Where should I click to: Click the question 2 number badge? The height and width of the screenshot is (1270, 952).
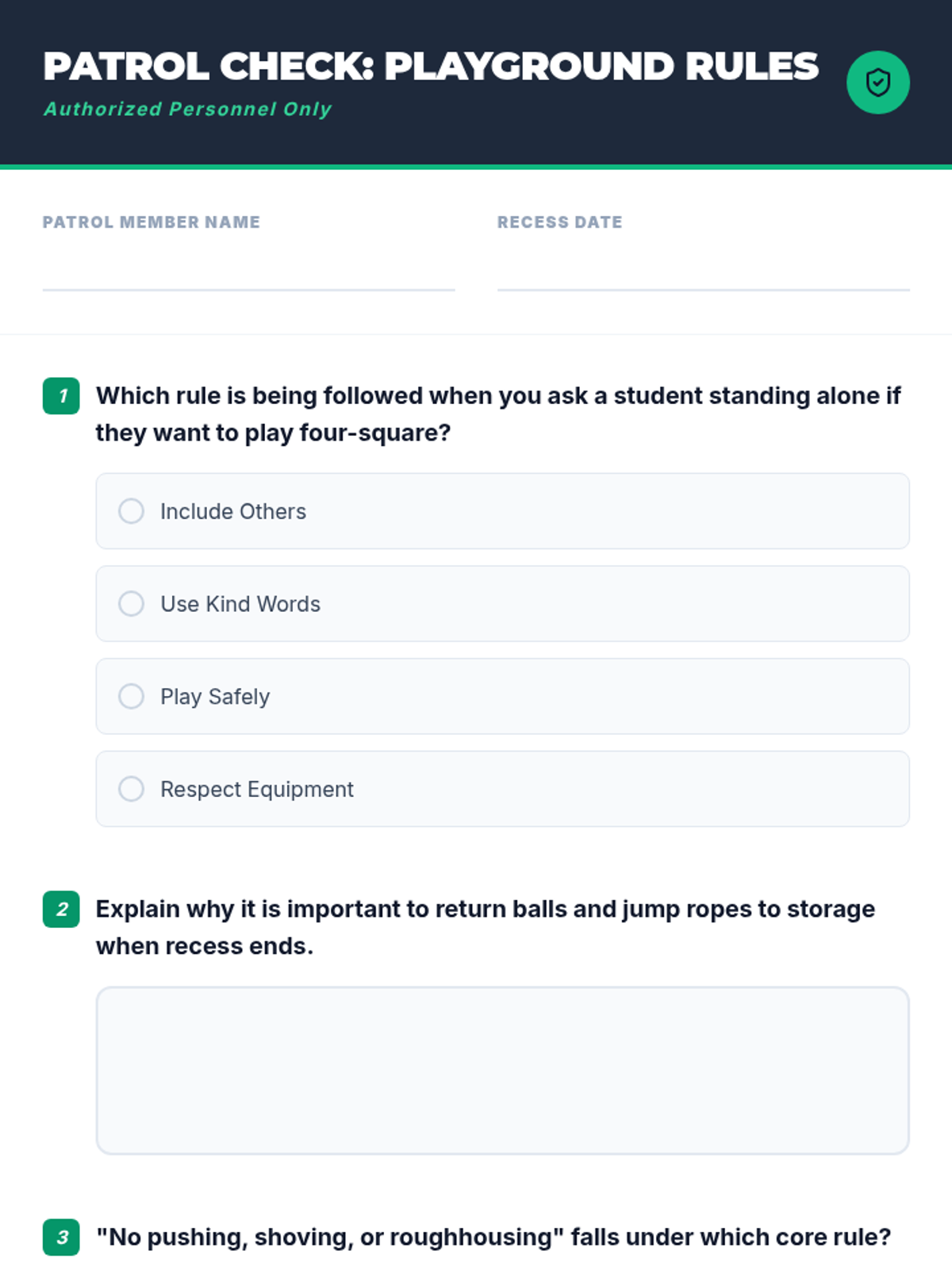(61, 910)
